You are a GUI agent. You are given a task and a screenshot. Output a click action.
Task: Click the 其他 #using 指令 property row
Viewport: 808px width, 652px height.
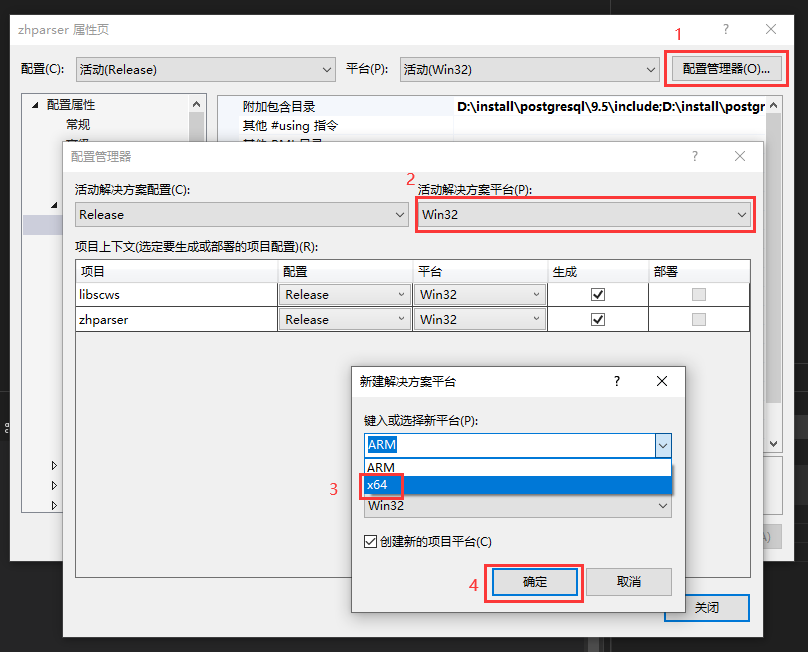click(492, 125)
